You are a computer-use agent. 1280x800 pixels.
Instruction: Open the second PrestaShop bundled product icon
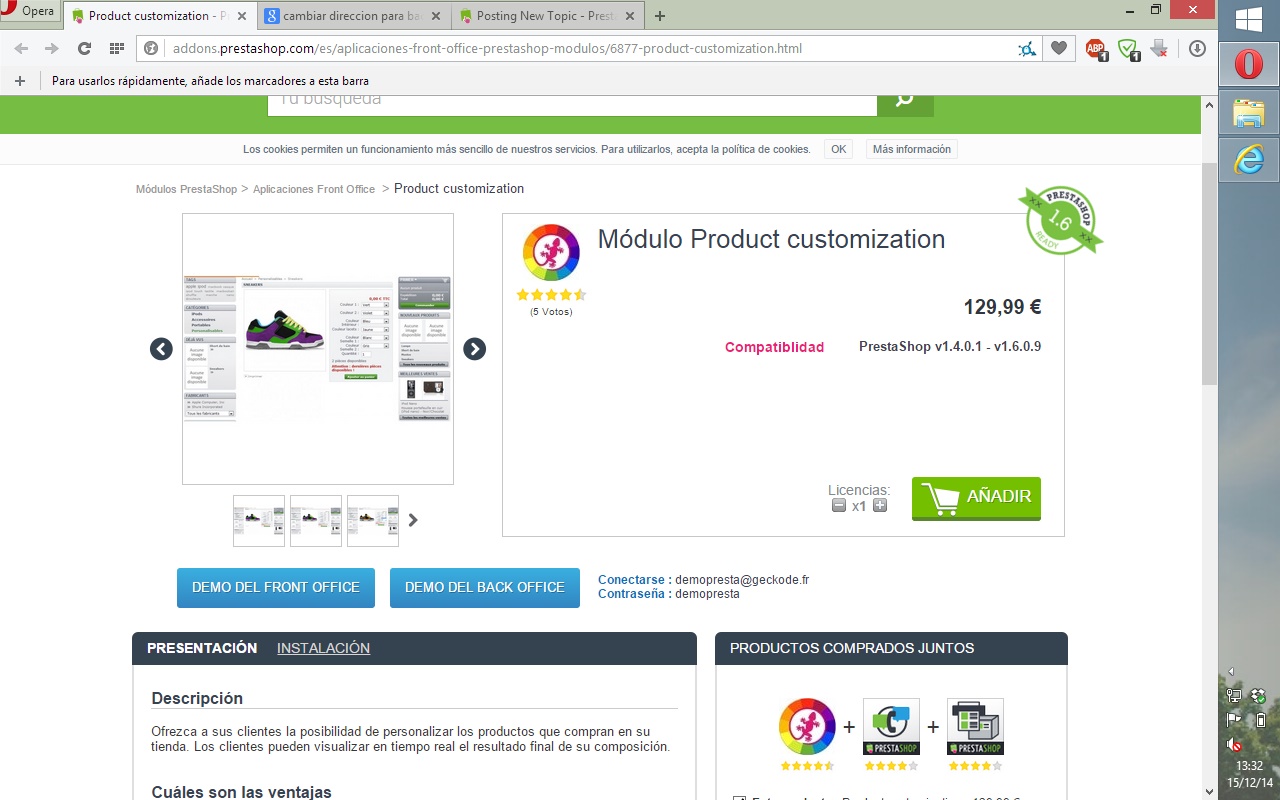(891, 727)
